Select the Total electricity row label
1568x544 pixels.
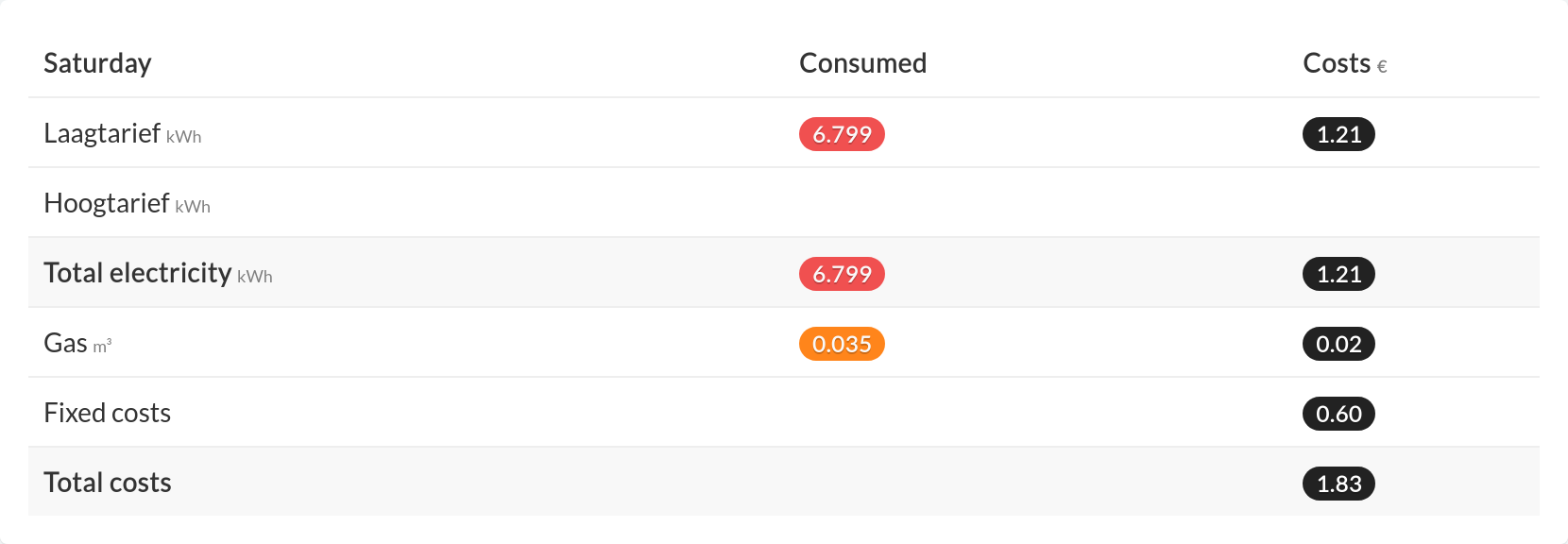click(138, 273)
